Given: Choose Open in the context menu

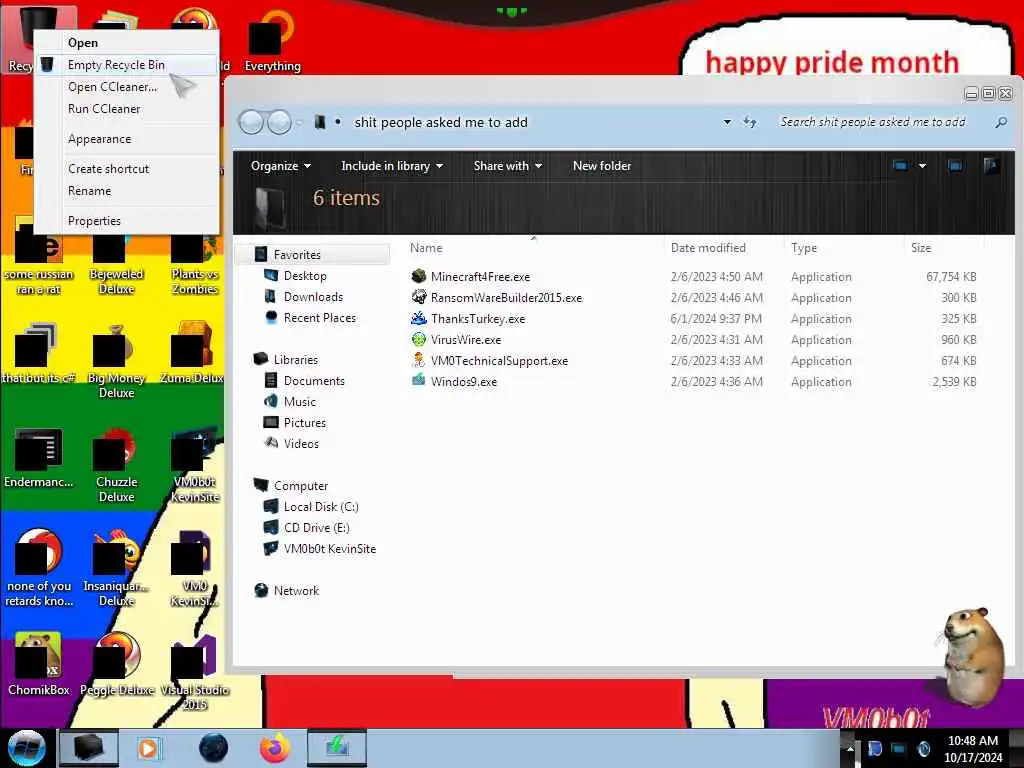Looking at the screenshot, I should (126, 42).
